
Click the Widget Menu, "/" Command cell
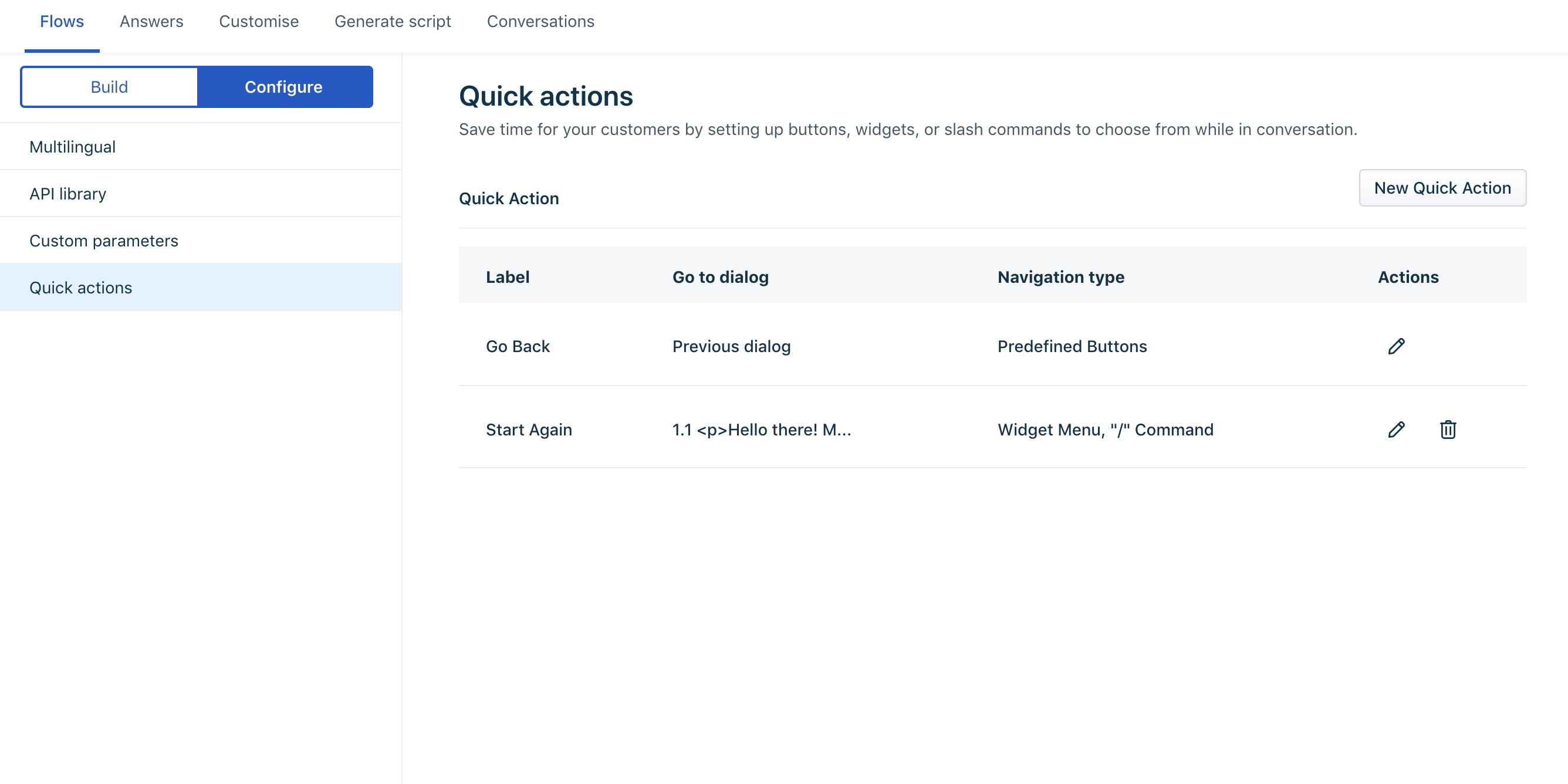point(1106,430)
